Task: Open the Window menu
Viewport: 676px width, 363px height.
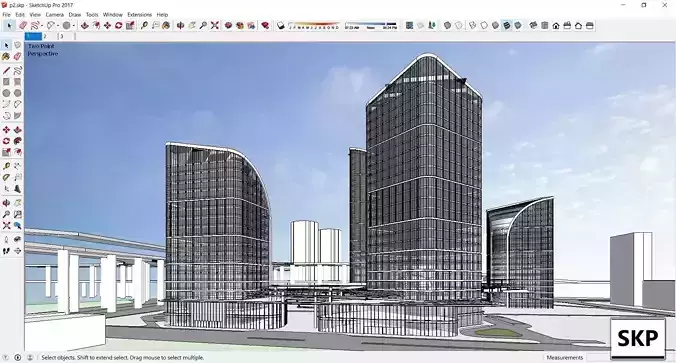Action: coord(113,15)
